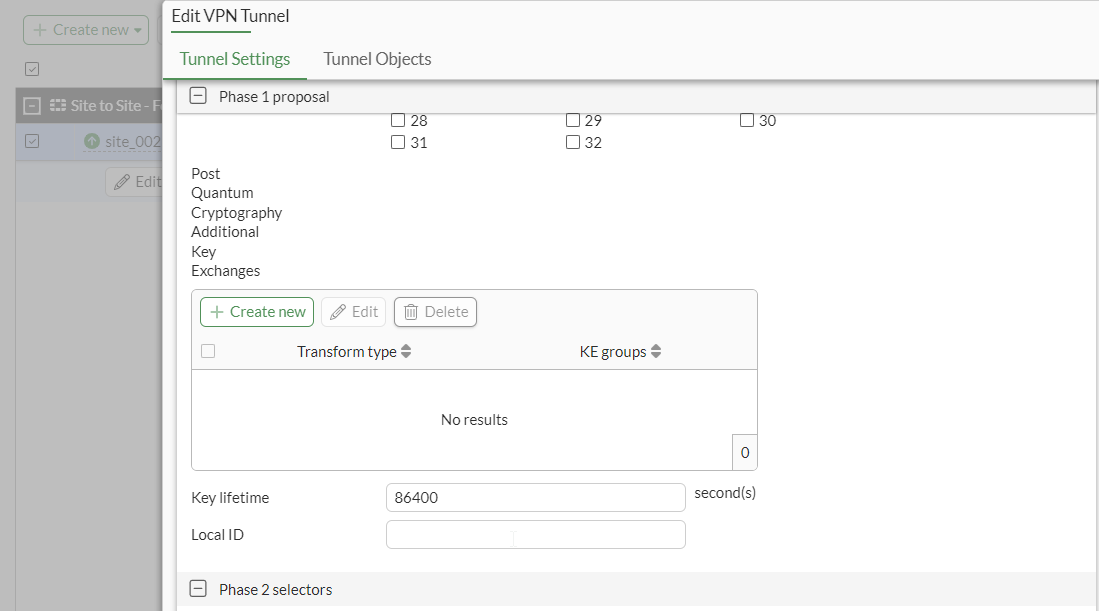The height and width of the screenshot is (611, 1099).
Task: Select the Tunnel Settings tab
Action: tap(234, 59)
